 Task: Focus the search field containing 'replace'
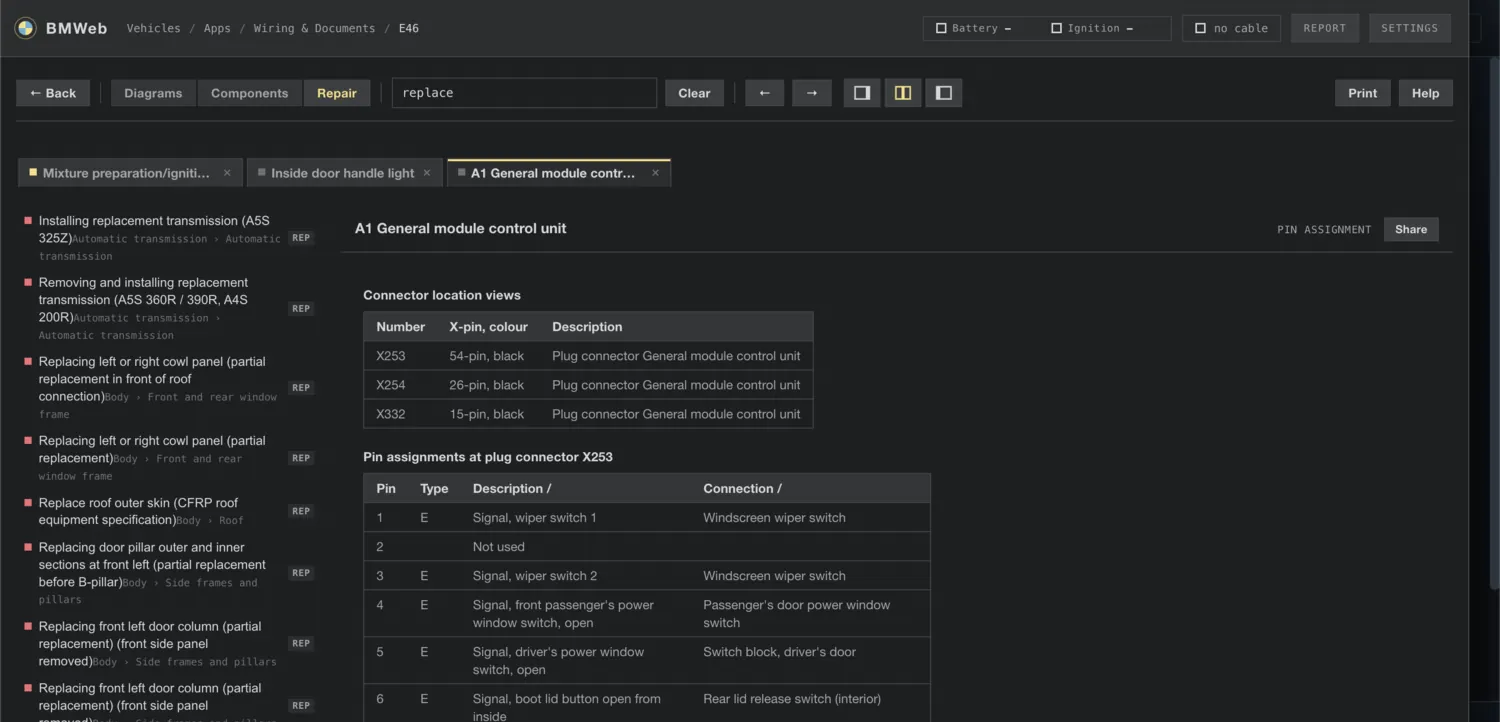point(524,93)
